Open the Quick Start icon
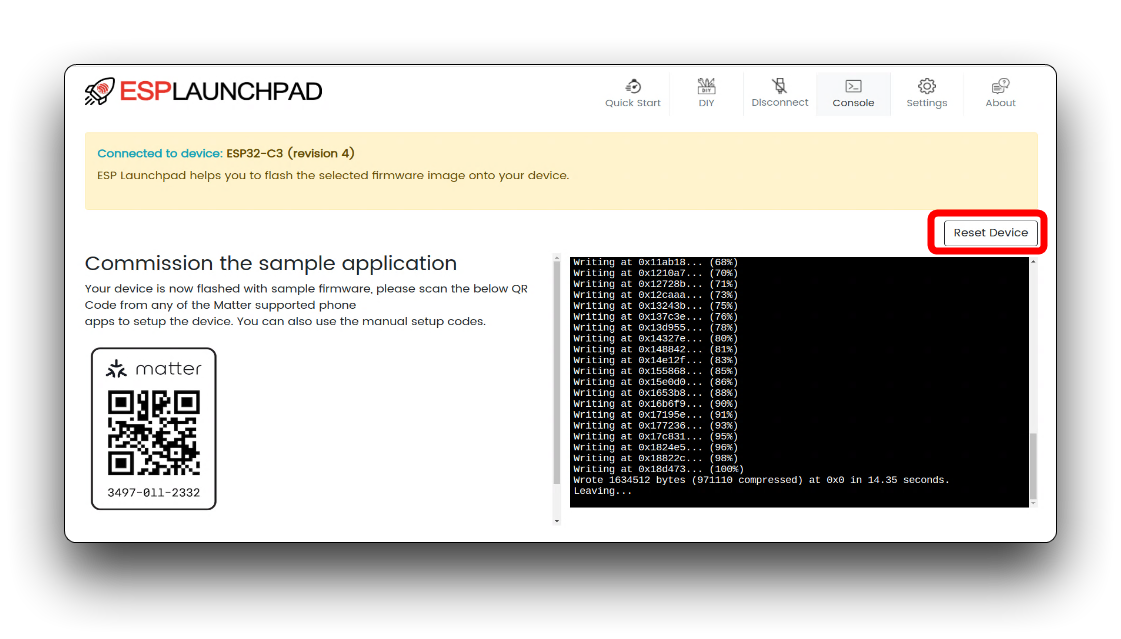The image size is (1121, 639). 633,86
